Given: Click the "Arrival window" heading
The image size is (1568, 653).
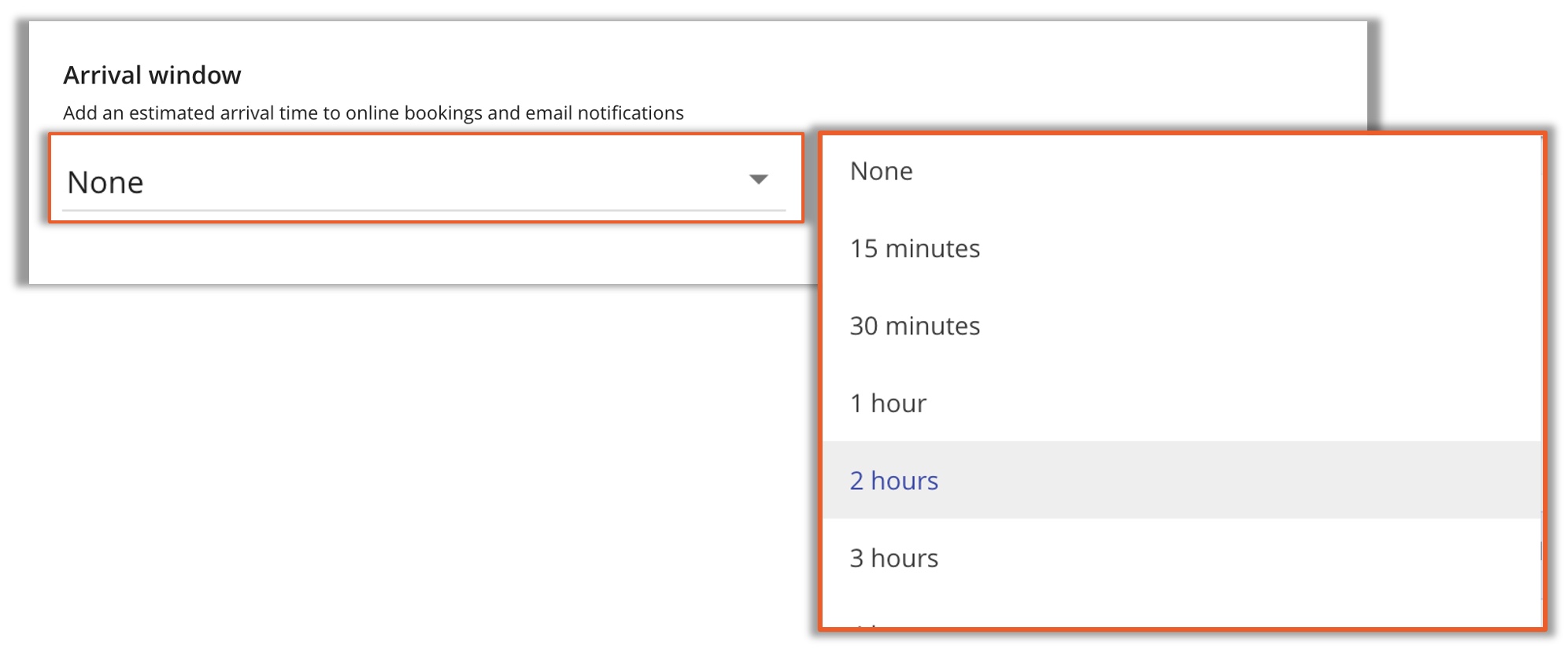Looking at the screenshot, I should click(152, 76).
